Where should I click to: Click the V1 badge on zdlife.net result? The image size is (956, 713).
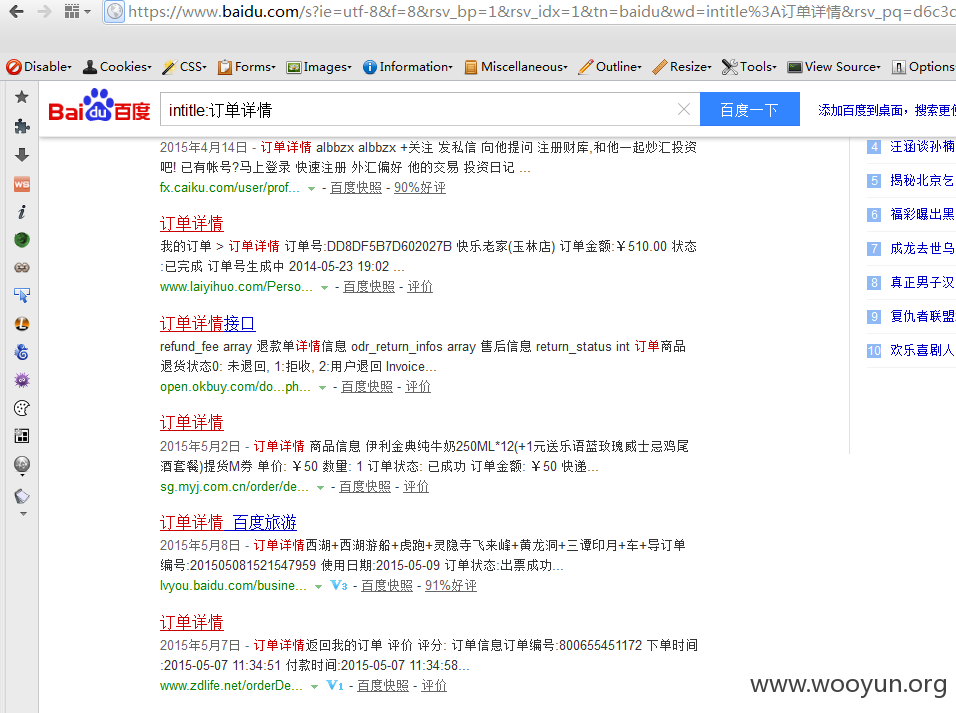tap(335, 686)
